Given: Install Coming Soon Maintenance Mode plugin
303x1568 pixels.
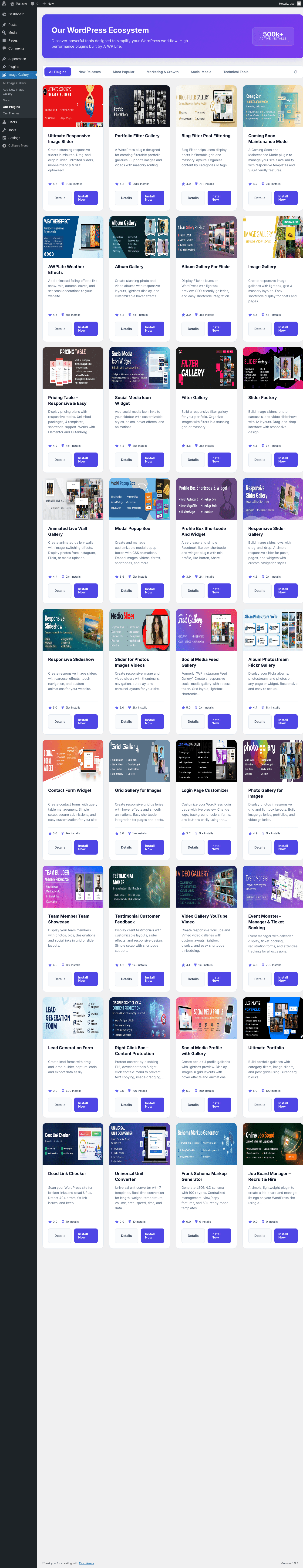Looking at the screenshot, I should (x=286, y=198).
